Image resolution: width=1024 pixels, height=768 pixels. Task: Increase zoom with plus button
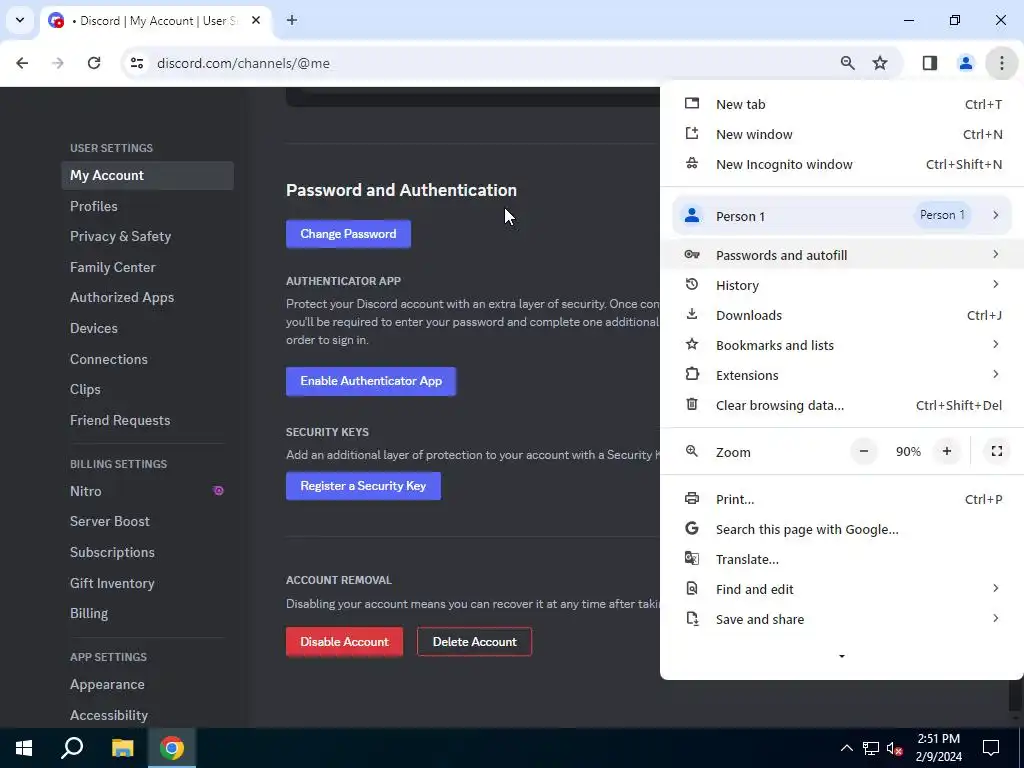point(947,451)
